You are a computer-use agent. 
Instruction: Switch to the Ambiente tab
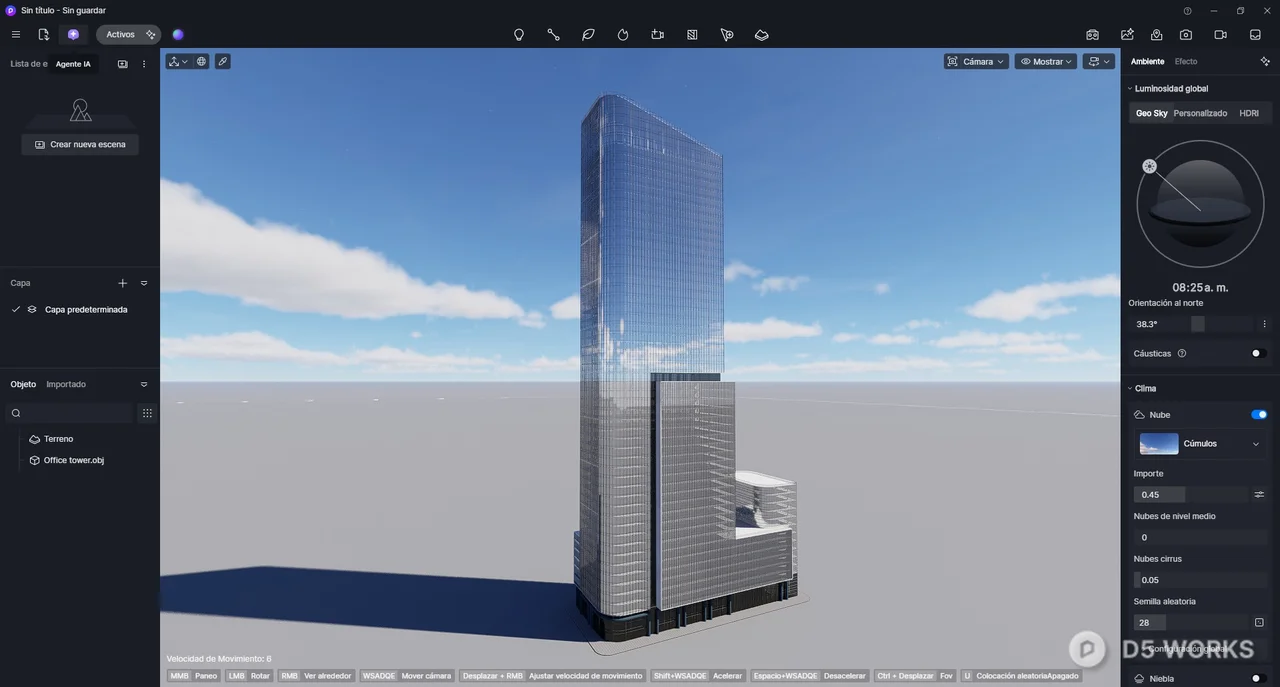[x=1147, y=62]
